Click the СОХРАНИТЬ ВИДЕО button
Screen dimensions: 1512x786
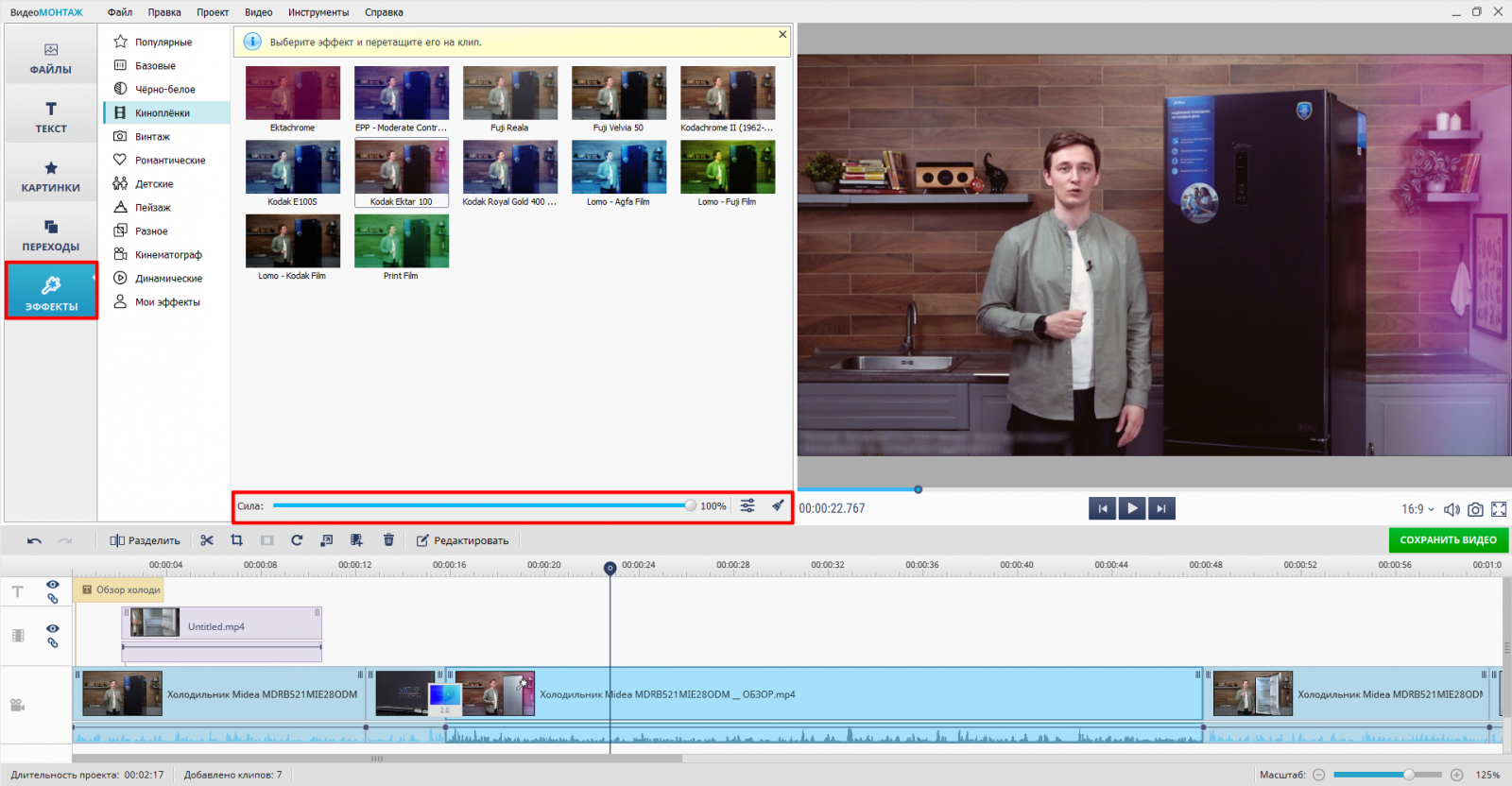point(1448,540)
